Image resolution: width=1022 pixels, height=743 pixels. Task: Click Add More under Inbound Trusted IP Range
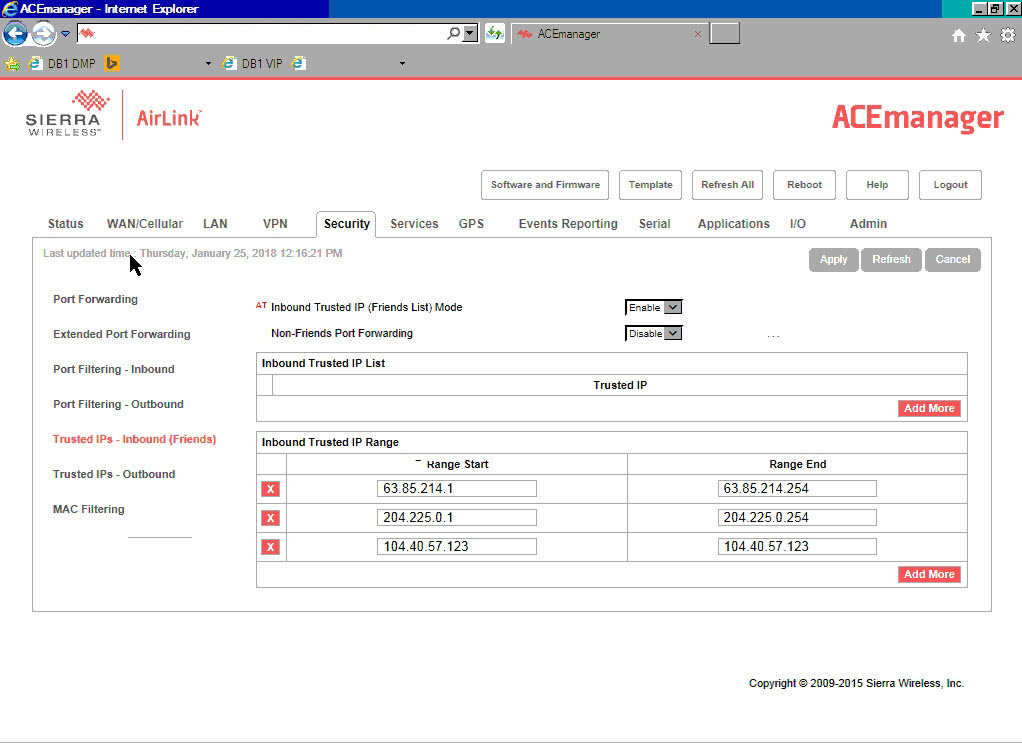929,574
